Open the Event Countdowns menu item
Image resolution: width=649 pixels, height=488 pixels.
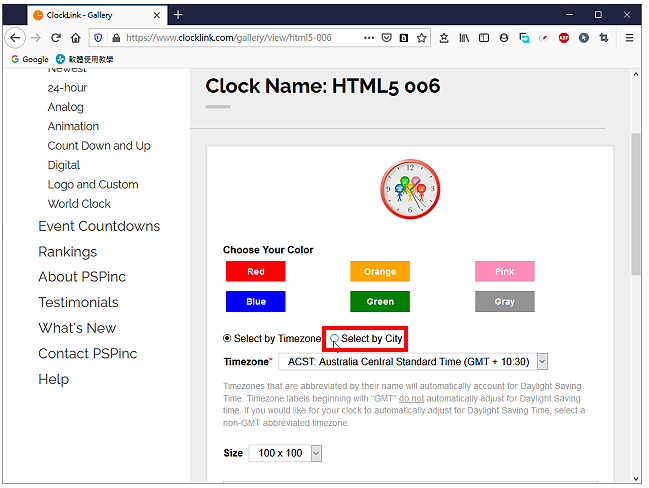[99, 226]
